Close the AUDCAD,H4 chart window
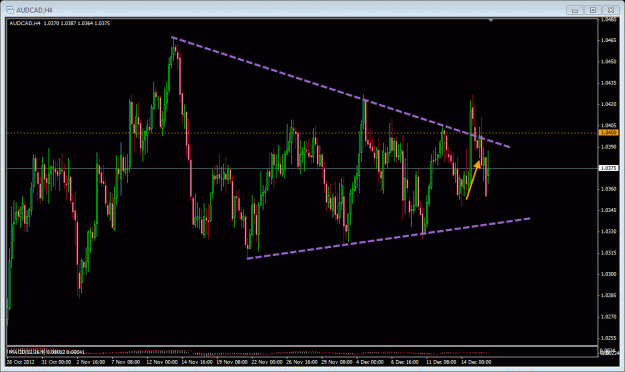 [x=611, y=10]
